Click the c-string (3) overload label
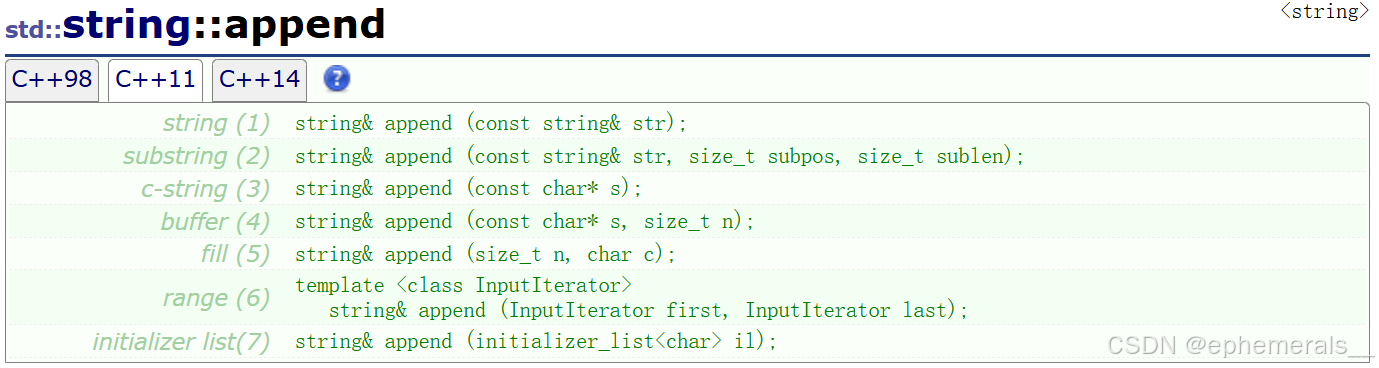The height and width of the screenshot is (368, 1379). coord(206,189)
